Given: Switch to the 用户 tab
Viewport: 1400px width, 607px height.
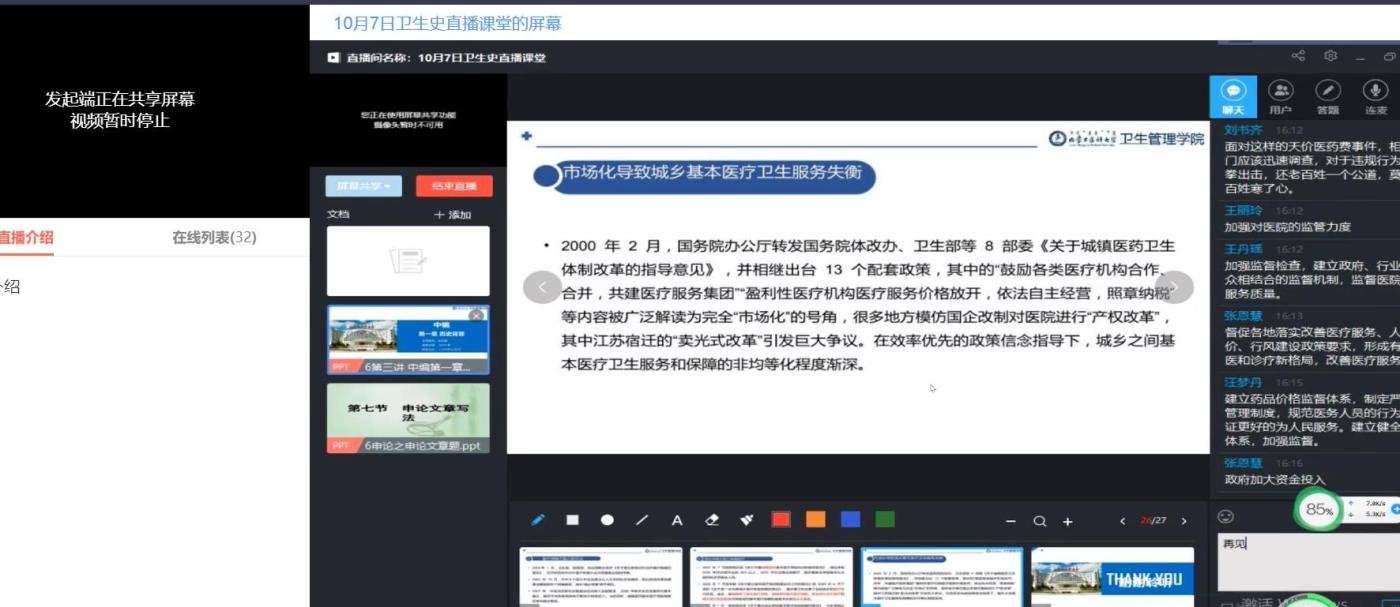Looking at the screenshot, I should click(1280, 97).
